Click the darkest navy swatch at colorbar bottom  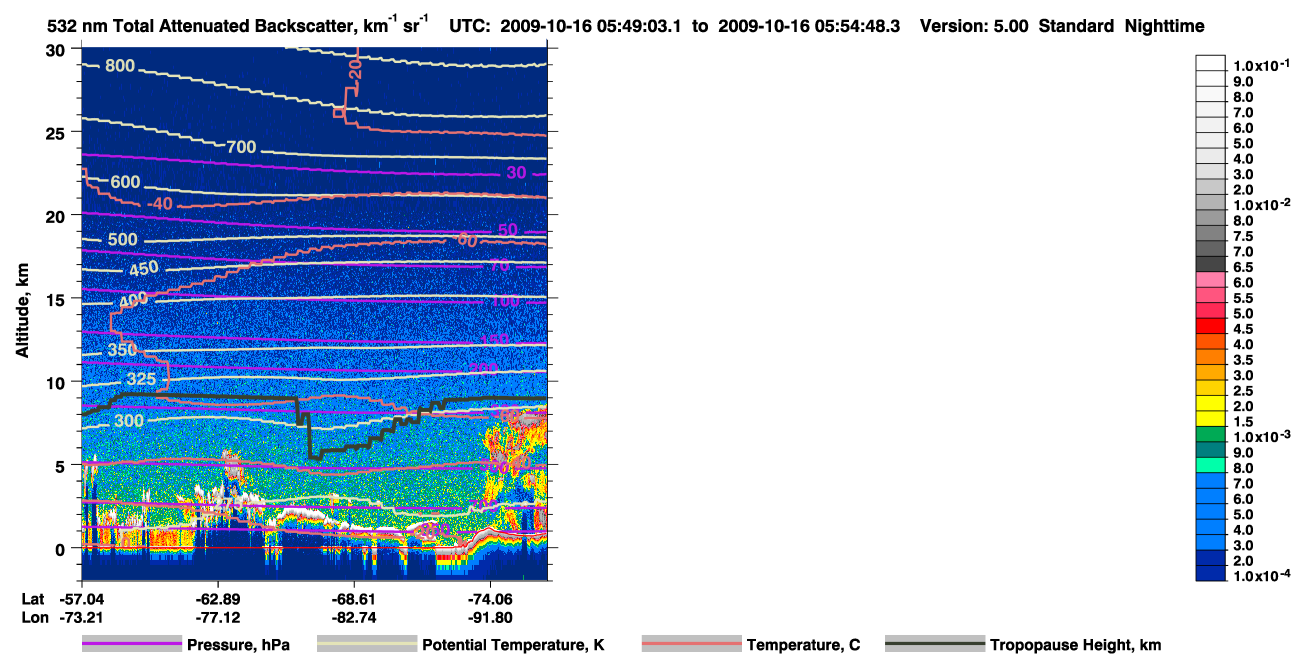tap(1211, 573)
